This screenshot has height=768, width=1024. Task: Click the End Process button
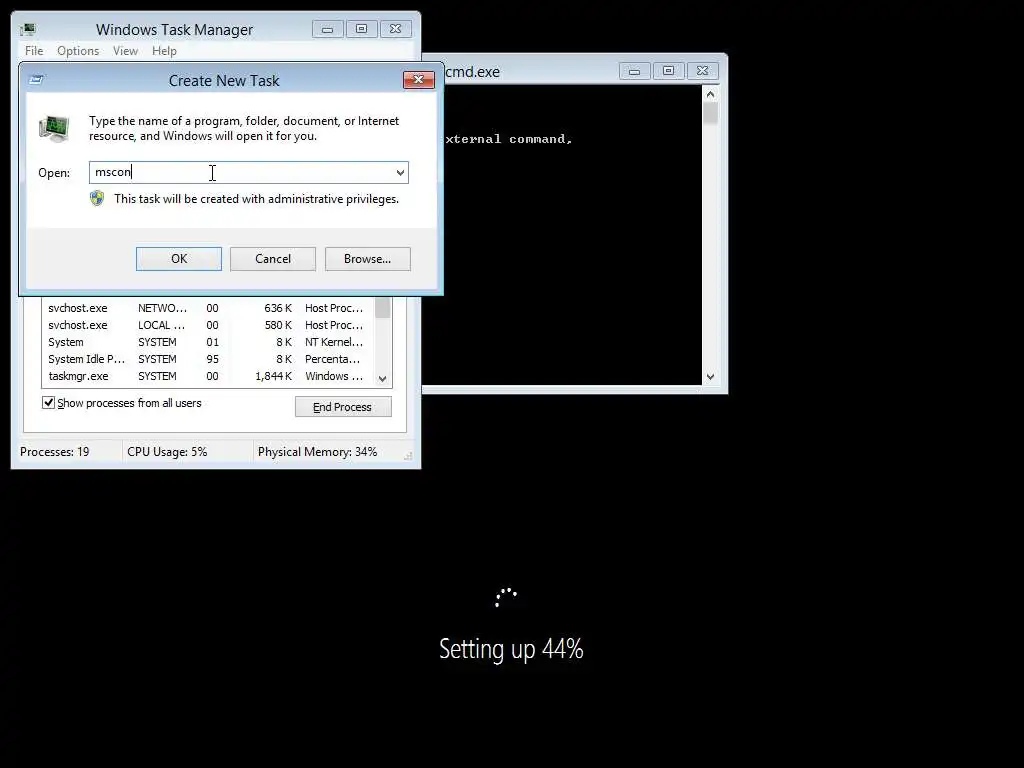point(343,407)
